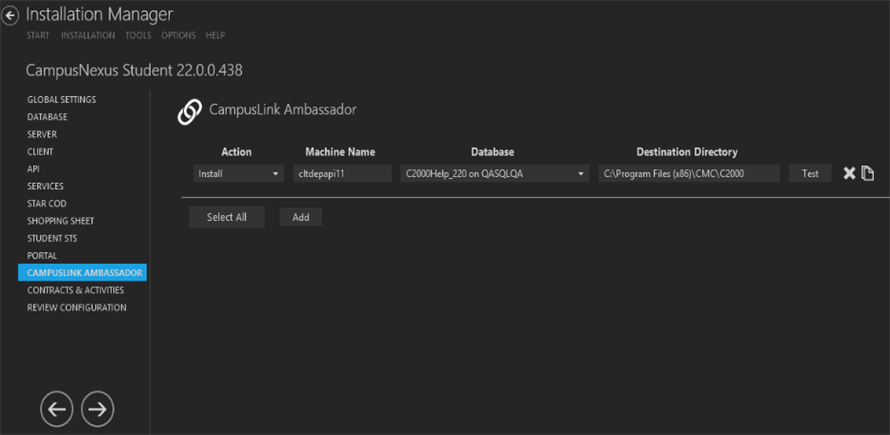Open the Action dropdown showing Install

(x=238, y=174)
